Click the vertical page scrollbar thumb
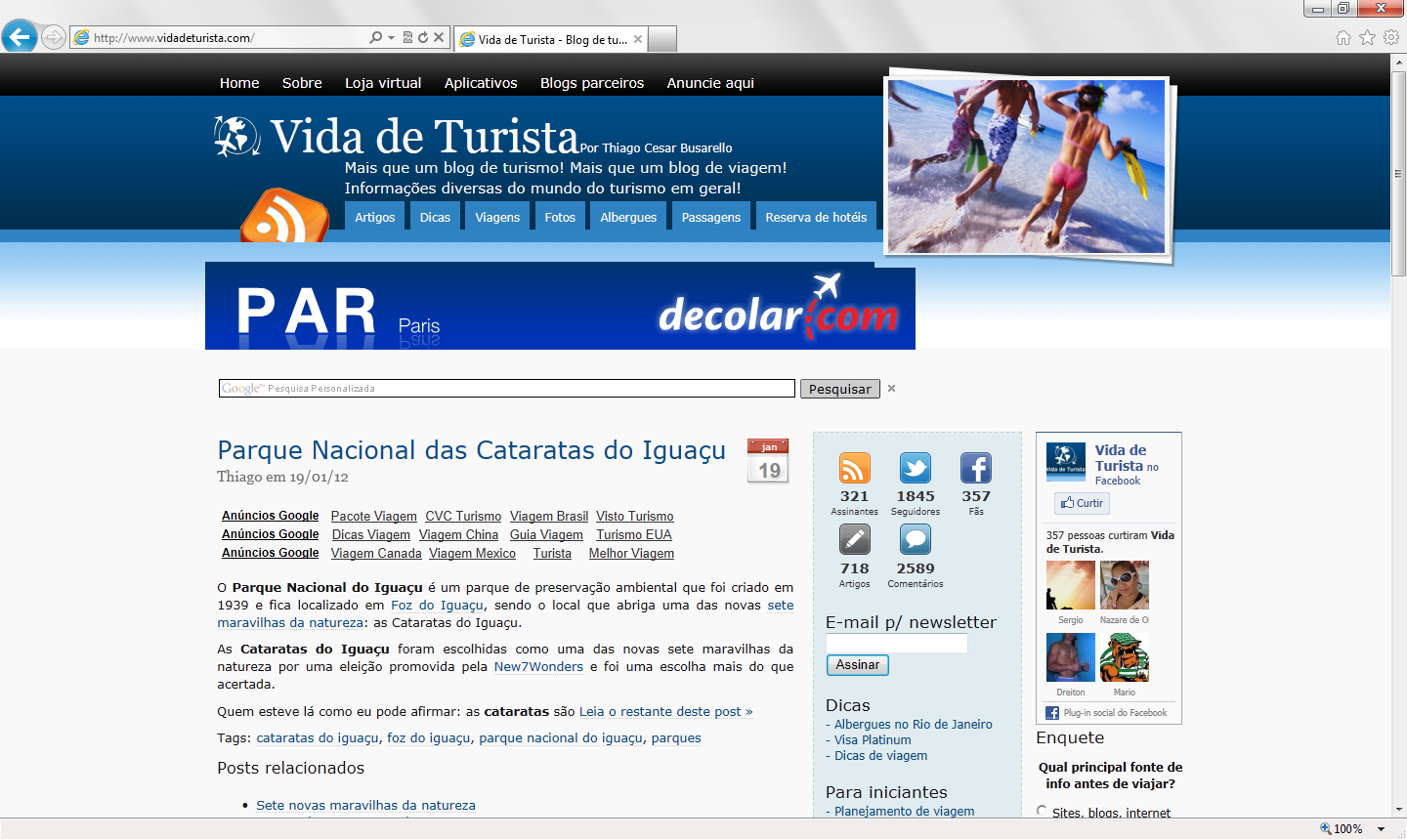 1398,175
